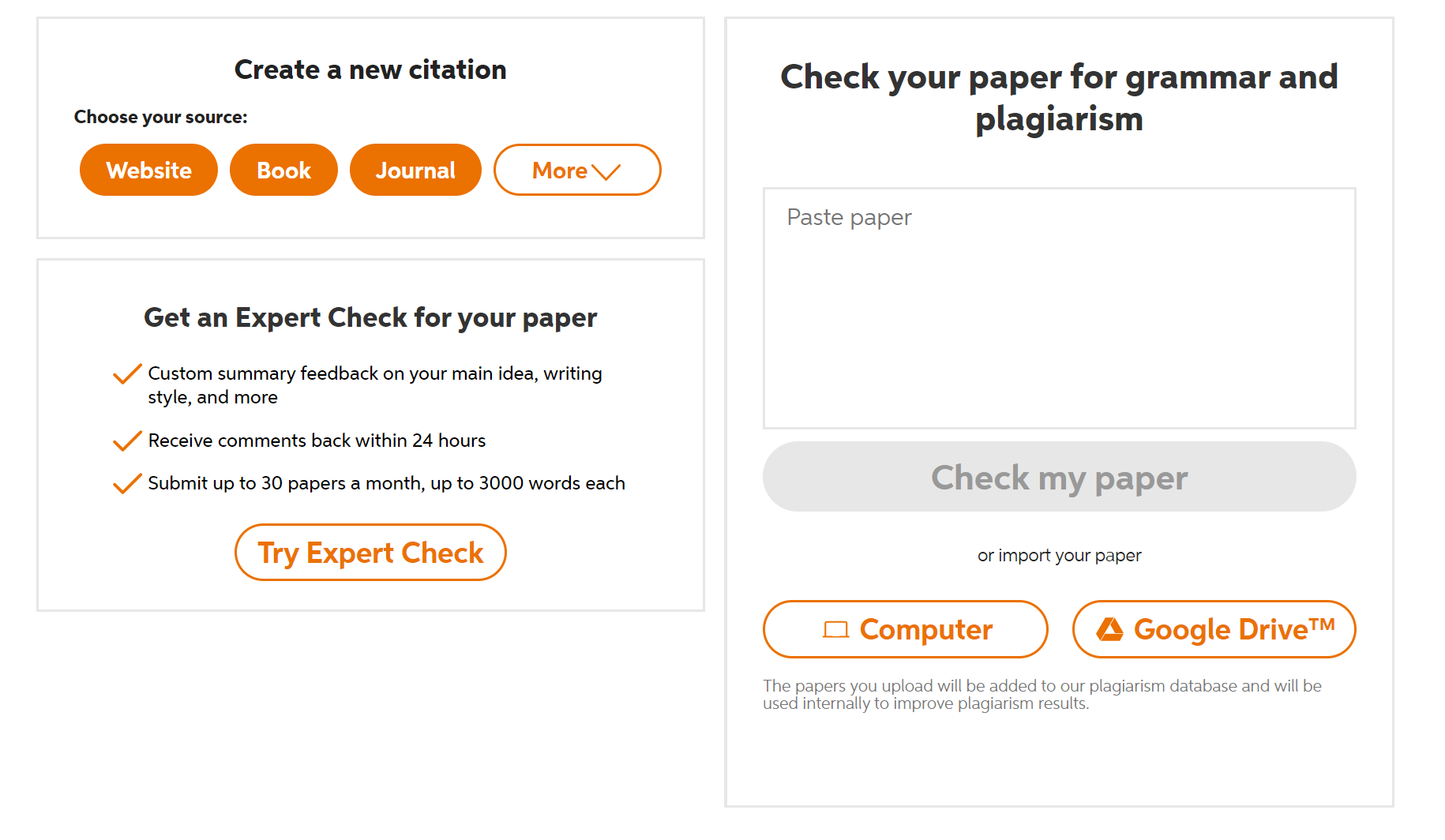Import a paper from Computer

point(905,629)
